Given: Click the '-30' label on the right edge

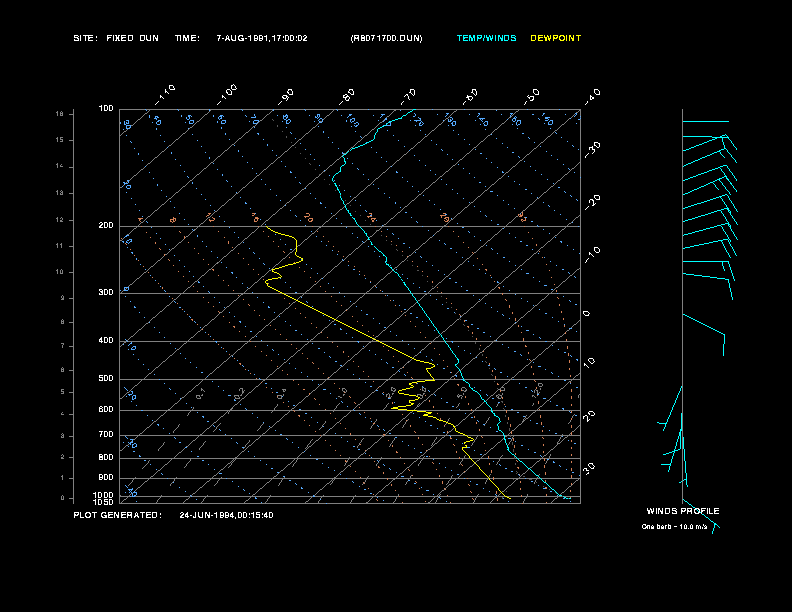Looking at the screenshot, I should tap(592, 149).
